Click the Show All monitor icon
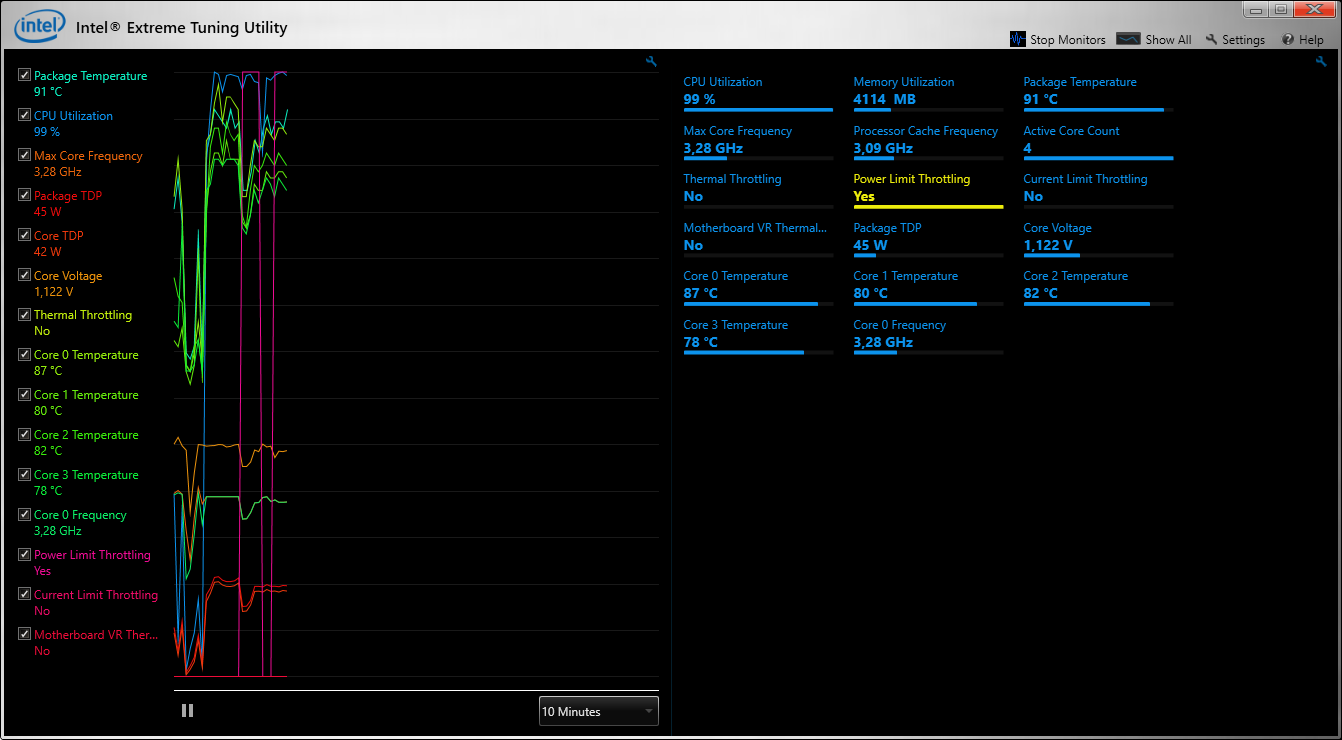This screenshot has width=1342, height=740. pyautogui.click(x=1129, y=40)
